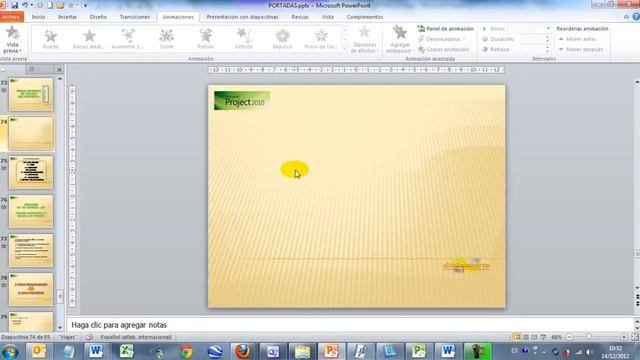Click zoom in plus button
Image resolution: width=640 pixels, height=360 pixels.
pos(624,337)
